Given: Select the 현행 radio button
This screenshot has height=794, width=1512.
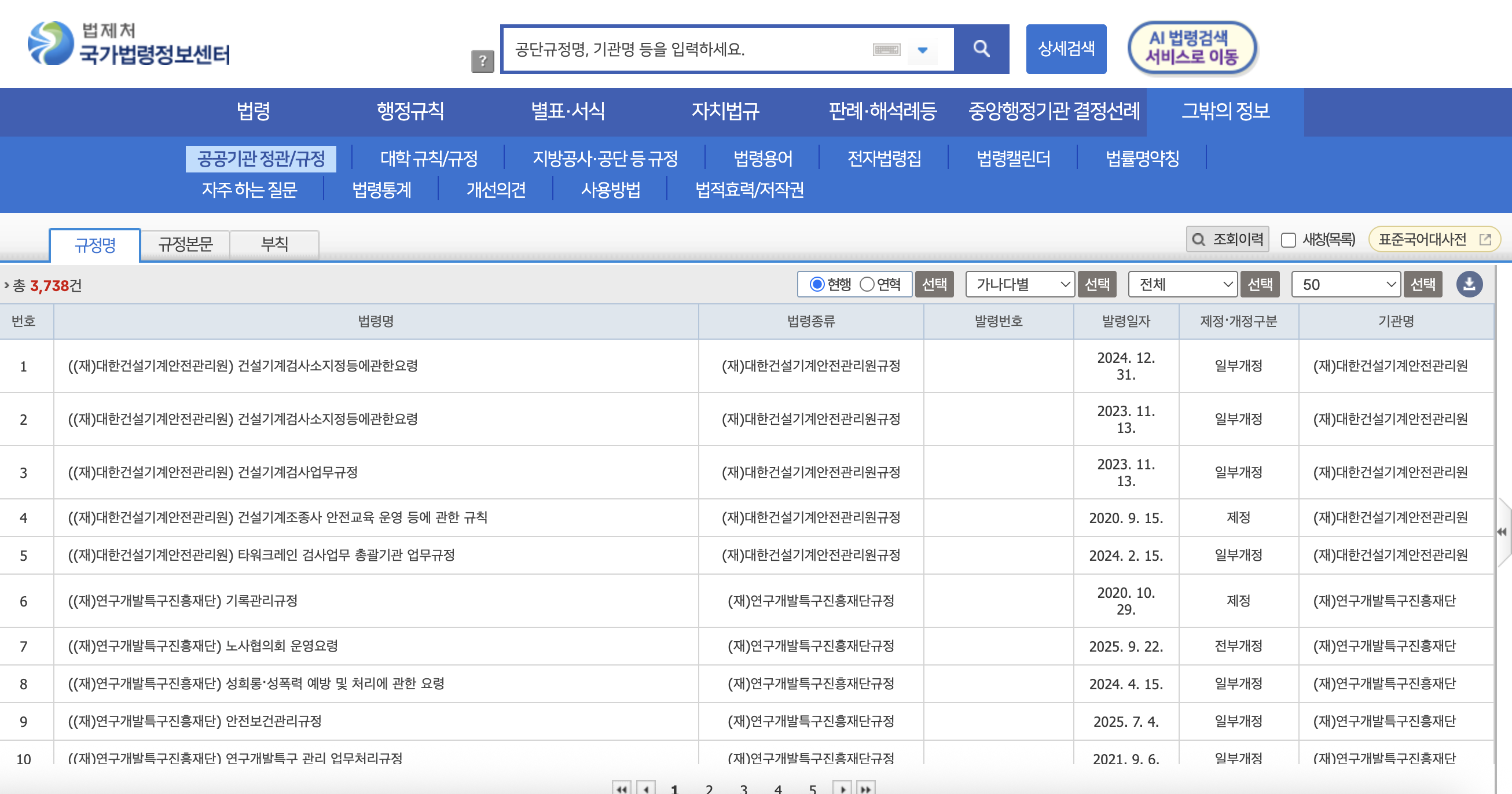Looking at the screenshot, I should click(816, 285).
